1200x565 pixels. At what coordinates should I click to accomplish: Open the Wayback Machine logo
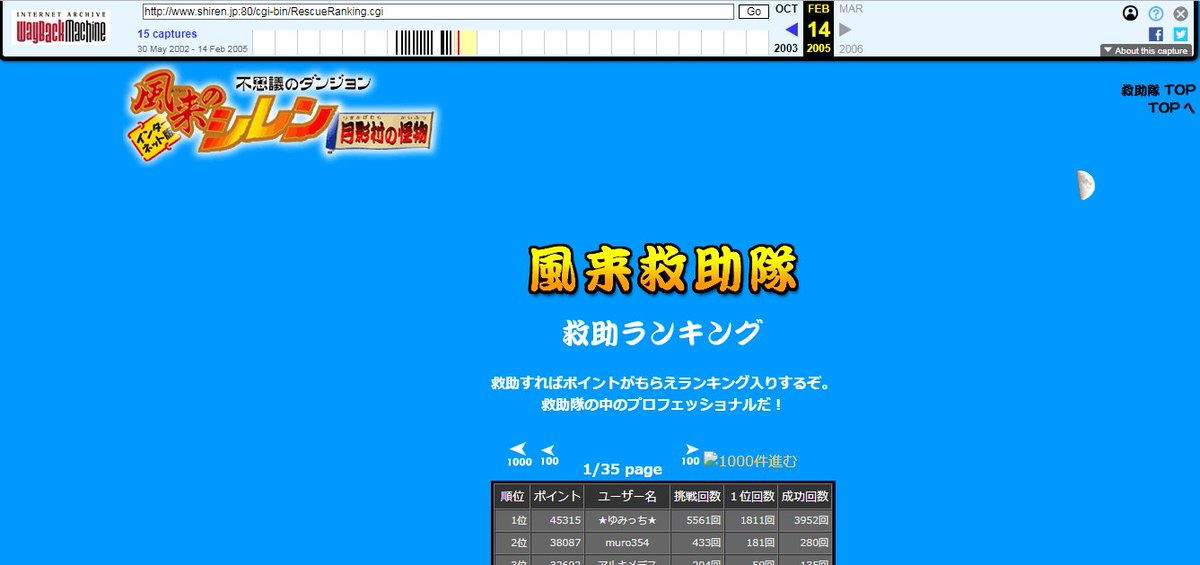click(x=62, y=28)
